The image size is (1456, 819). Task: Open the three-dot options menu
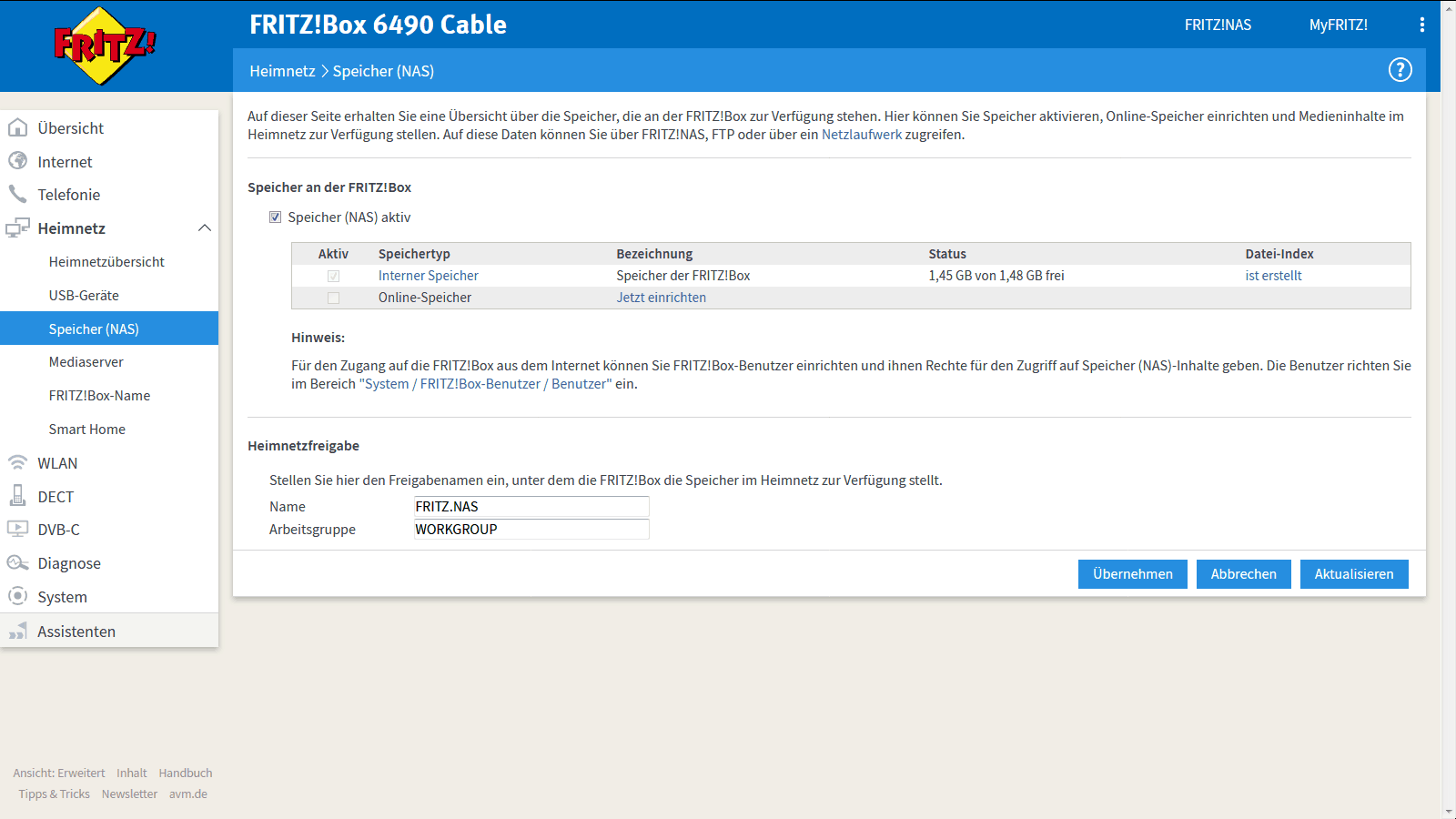pyautogui.click(x=1421, y=25)
